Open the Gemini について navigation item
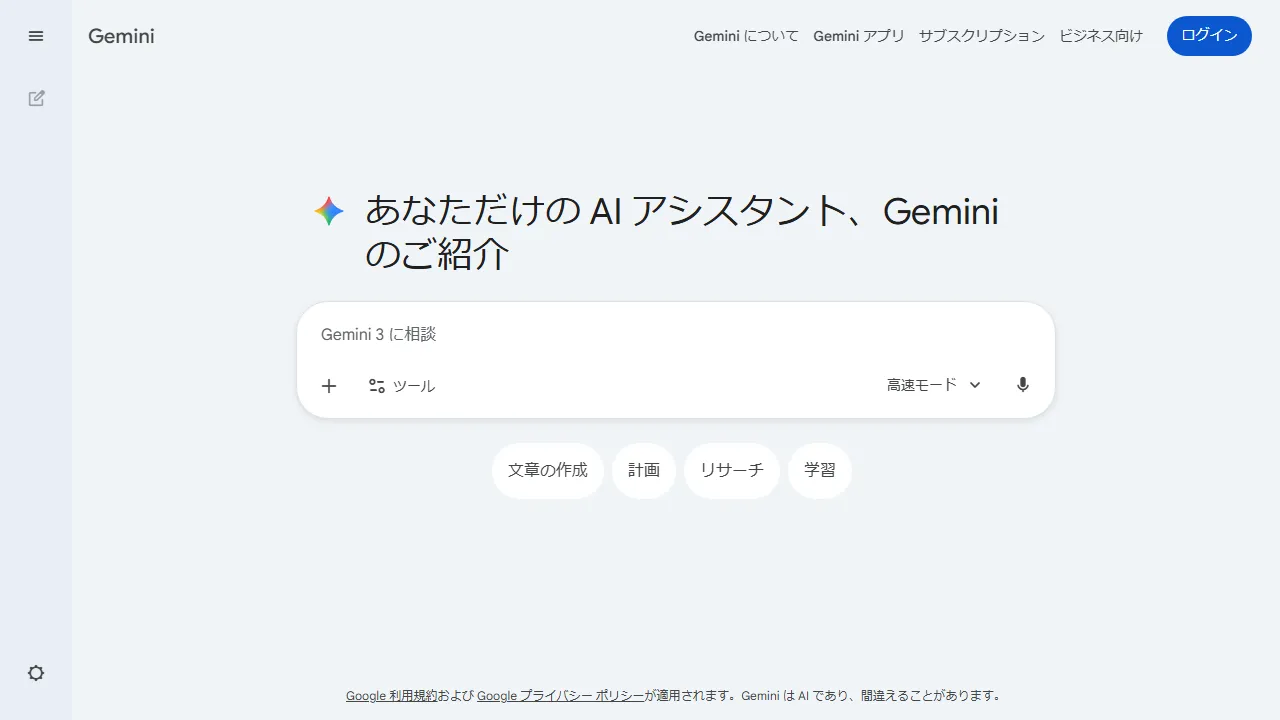Screen dimensions: 1280x720 pyautogui.click(x=746, y=36)
